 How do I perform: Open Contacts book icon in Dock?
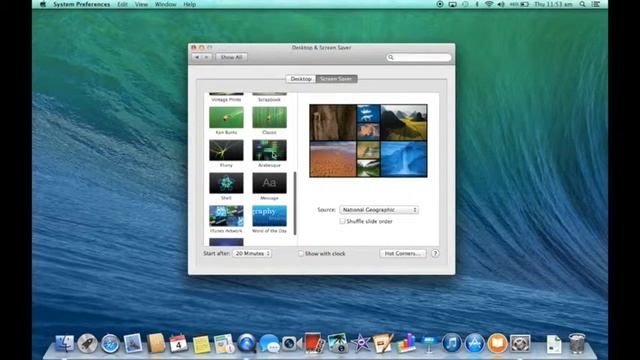pyautogui.click(x=156, y=343)
